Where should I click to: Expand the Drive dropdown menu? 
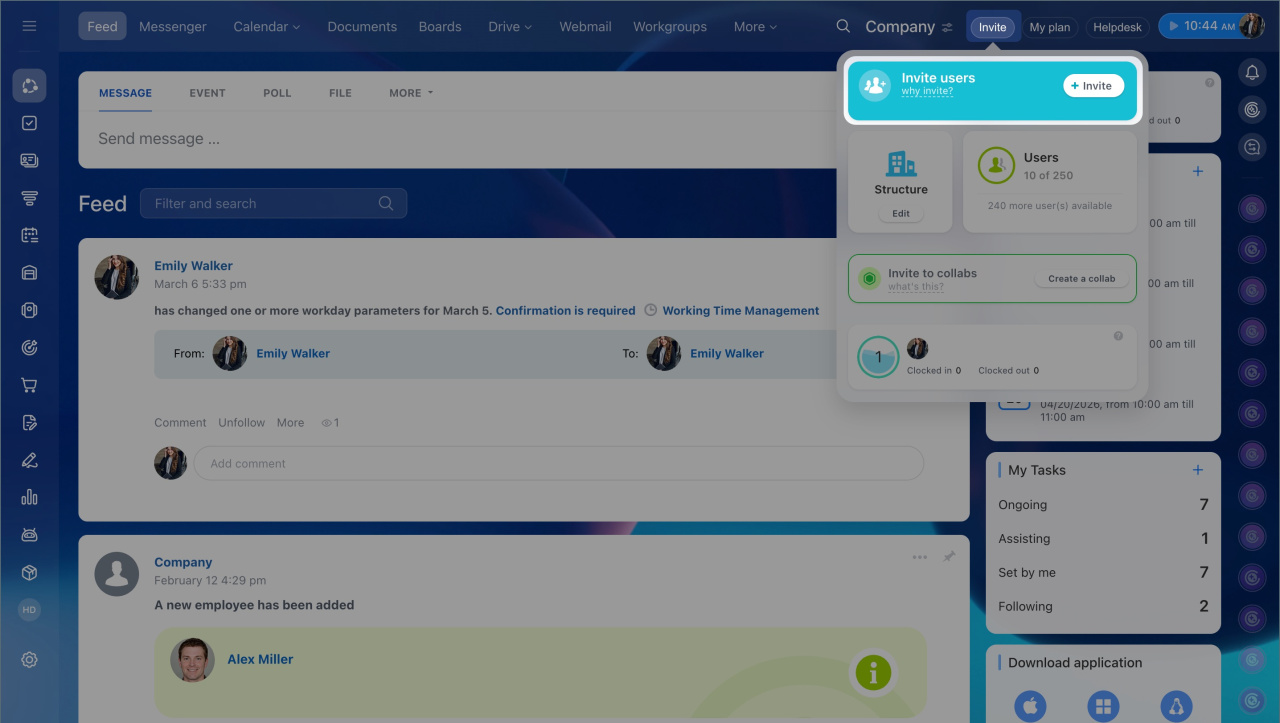tap(510, 27)
